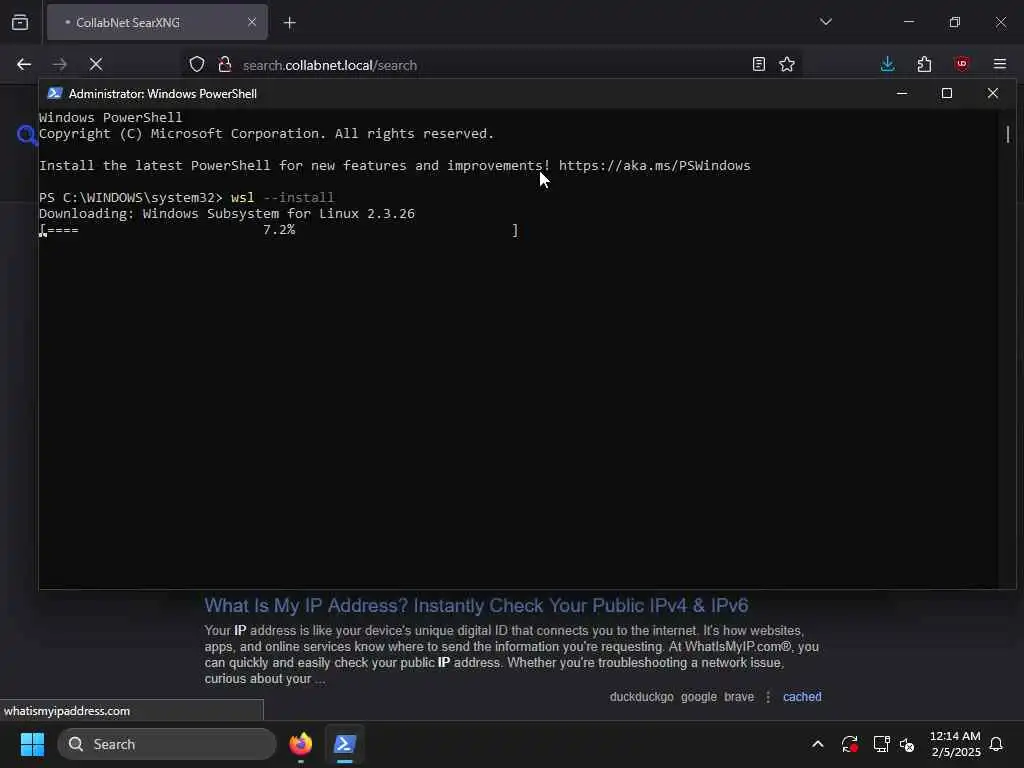Open 'What Is My IP Address?' result link
Image resolution: width=1024 pixels, height=768 pixels.
click(x=476, y=605)
